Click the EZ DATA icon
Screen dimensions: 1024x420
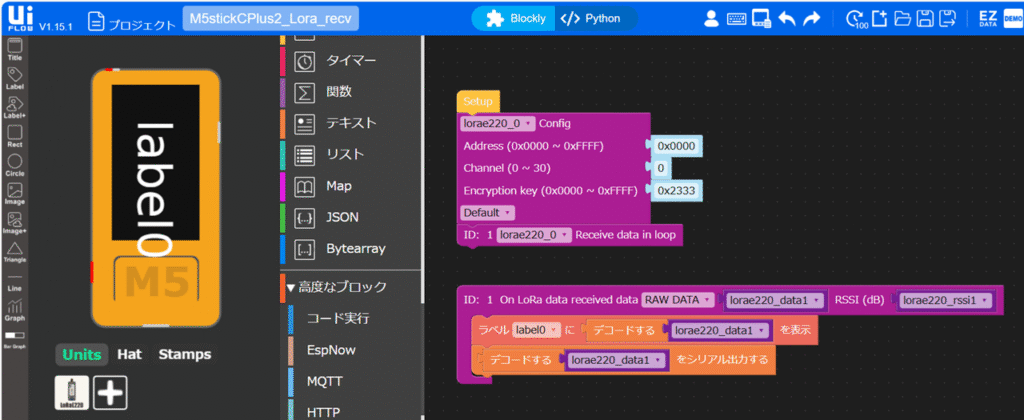pyautogui.click(x=988, y=18)
